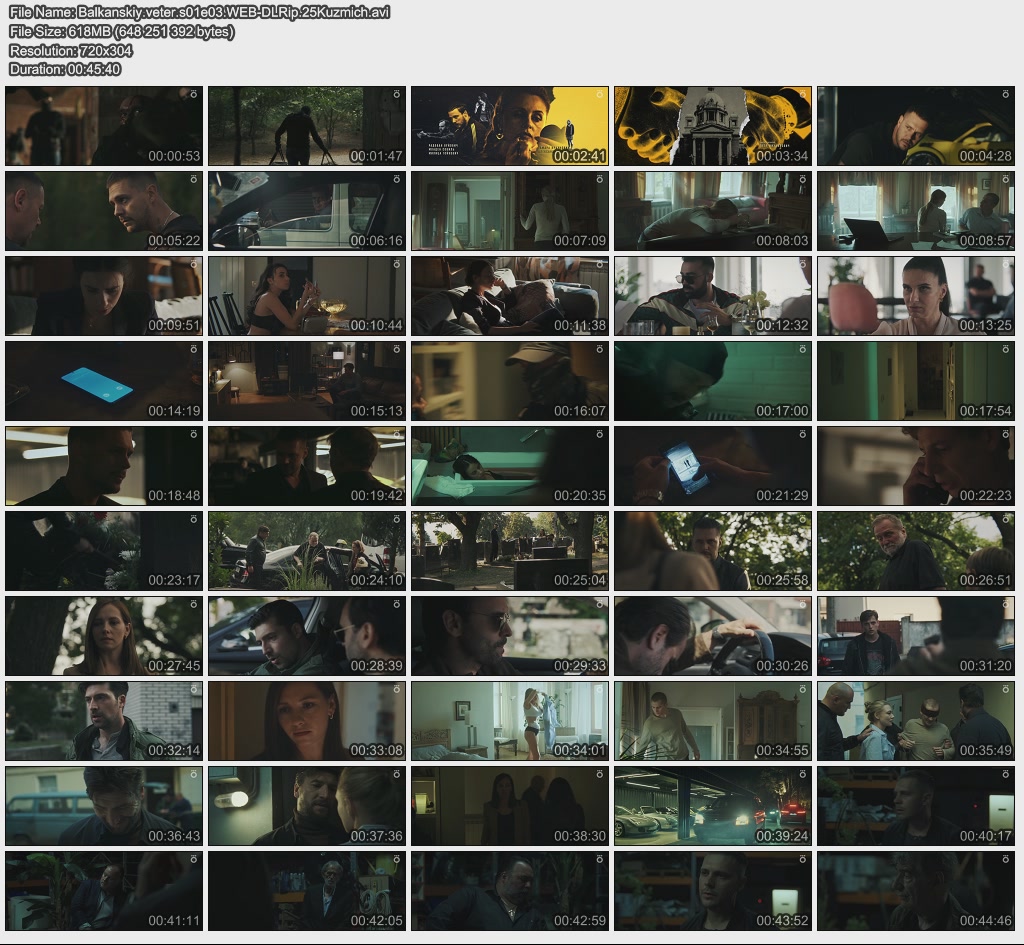The image size is (1024, 945).
Task: Open the thumbnail at 00:29:33
Action: [x=510, y=636]
